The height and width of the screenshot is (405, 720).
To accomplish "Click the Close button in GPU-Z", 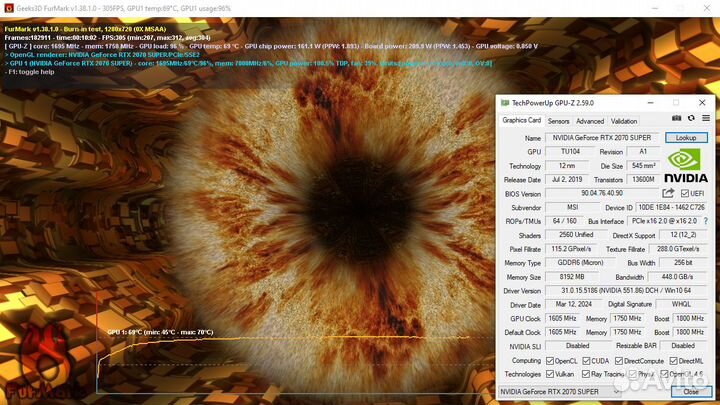I will pos(691,392).
